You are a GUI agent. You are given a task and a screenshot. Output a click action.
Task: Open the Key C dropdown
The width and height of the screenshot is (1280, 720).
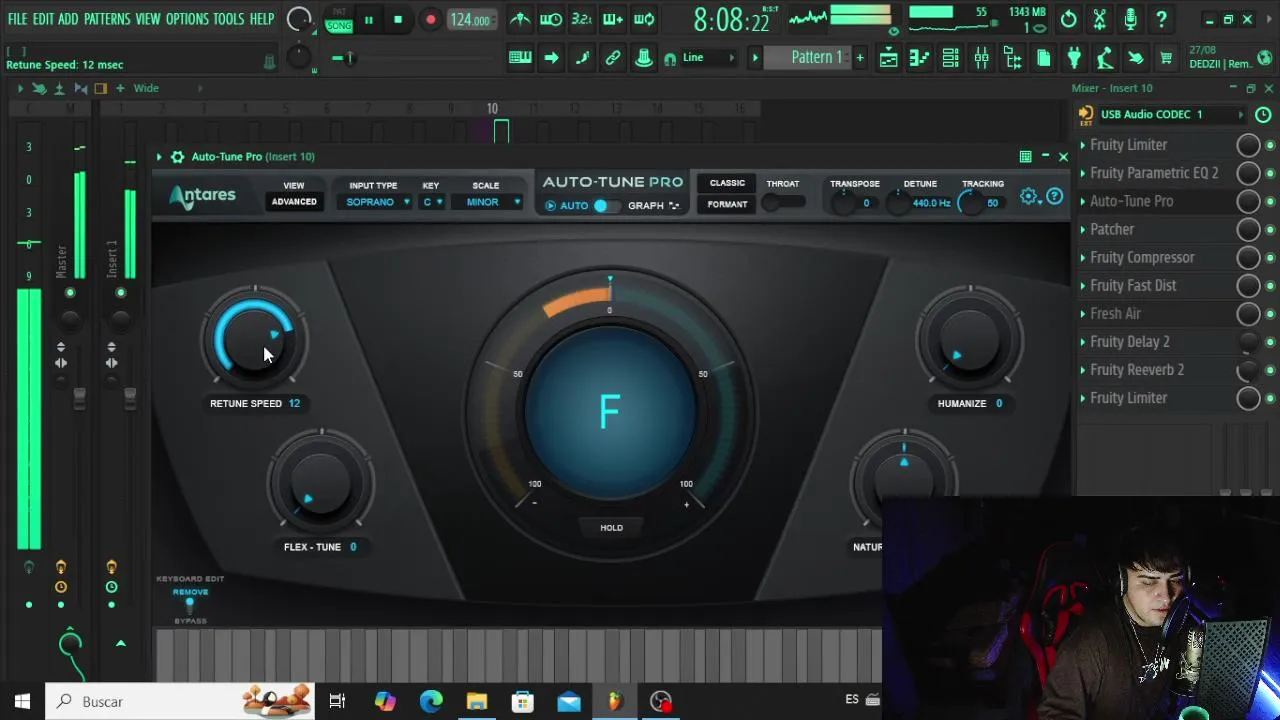point(432,202)
